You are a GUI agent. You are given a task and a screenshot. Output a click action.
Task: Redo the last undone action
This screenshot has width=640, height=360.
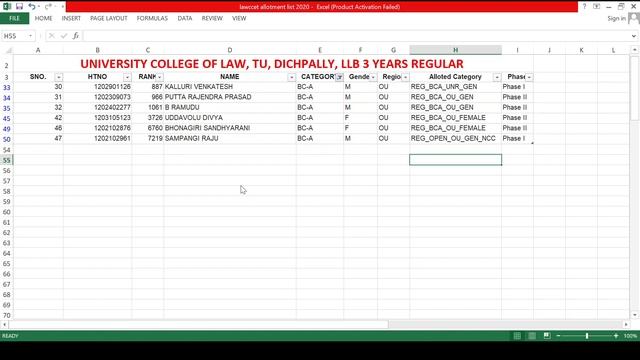[48, 7]
